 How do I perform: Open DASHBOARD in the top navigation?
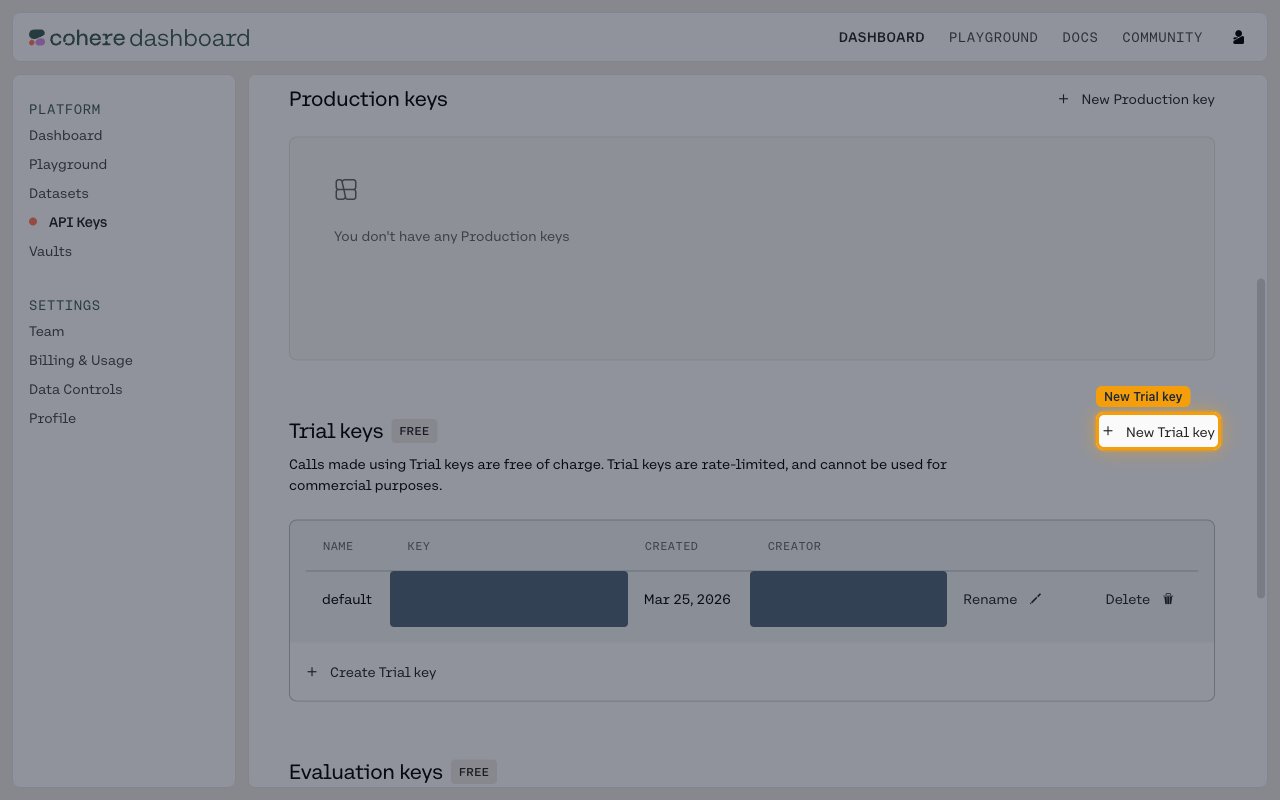click(881, 37)
